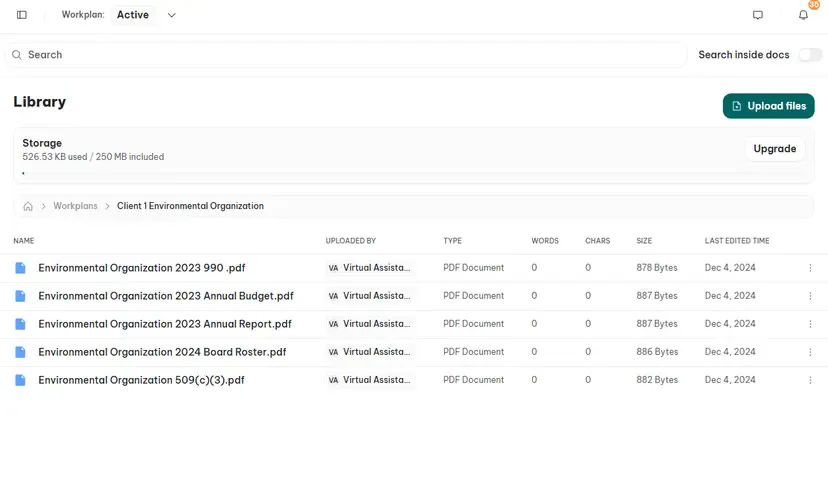Click Virtual Assistant uploader on Board Roster row

pos(370,352)
